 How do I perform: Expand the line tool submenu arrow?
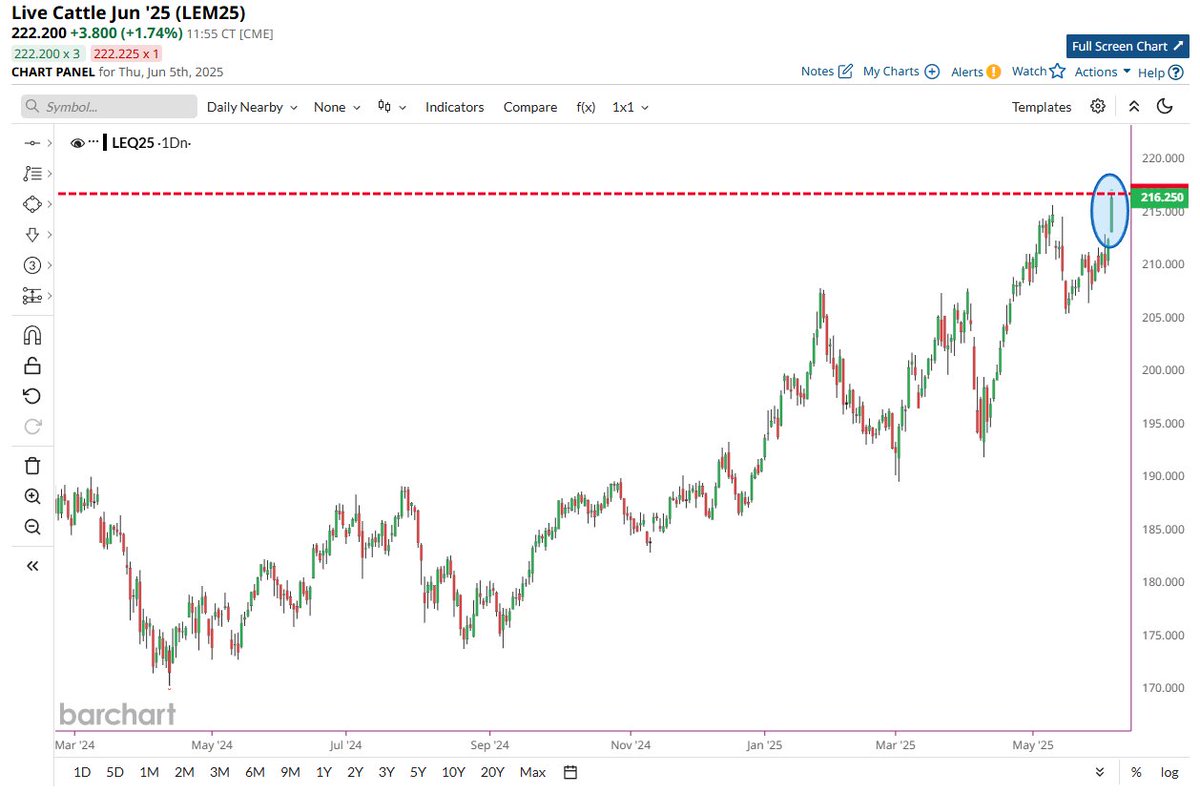(48, 144)
